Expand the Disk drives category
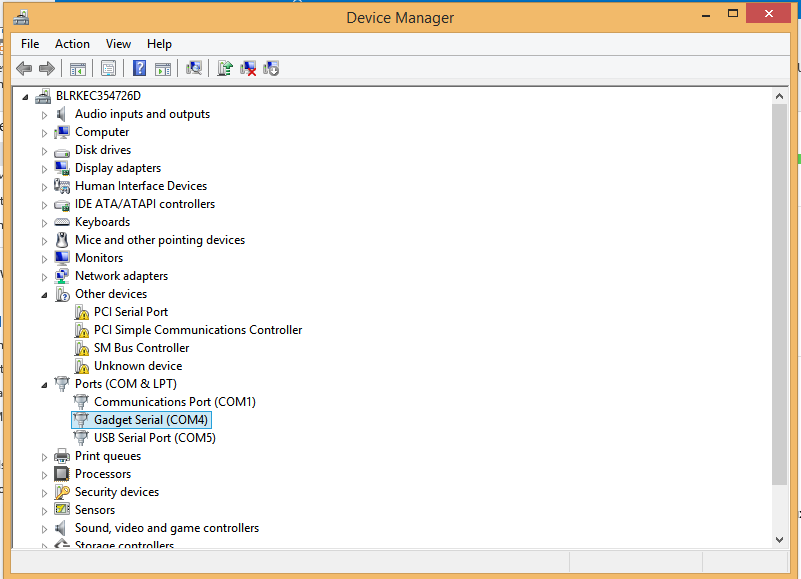Screen dimensions: 801x579 [44, 151]
